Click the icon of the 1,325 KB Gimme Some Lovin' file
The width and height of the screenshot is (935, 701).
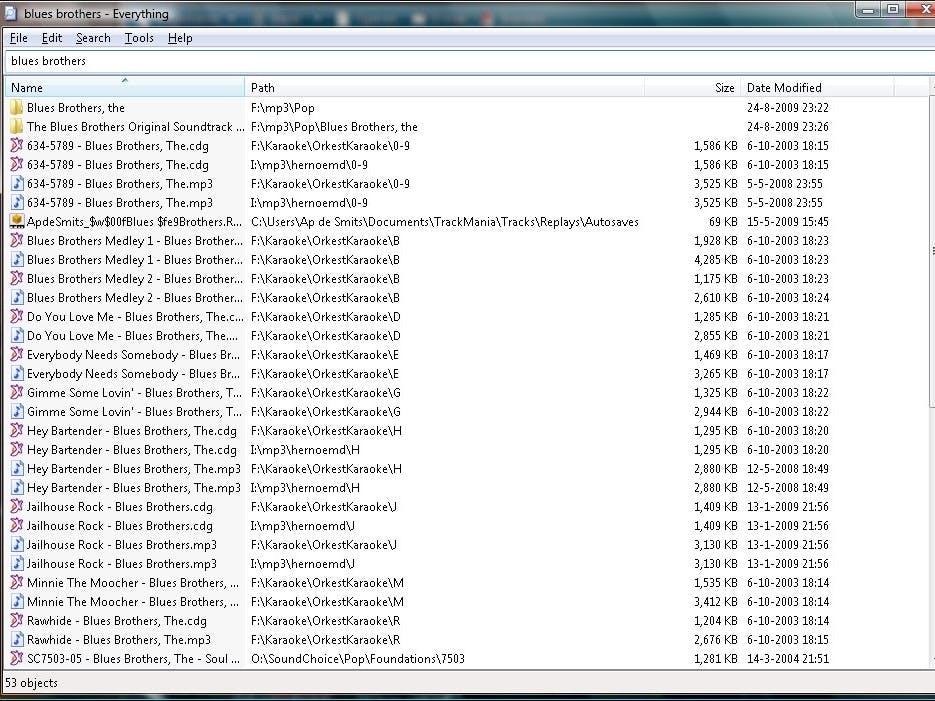pyautogui.click(x=17, y=393)
